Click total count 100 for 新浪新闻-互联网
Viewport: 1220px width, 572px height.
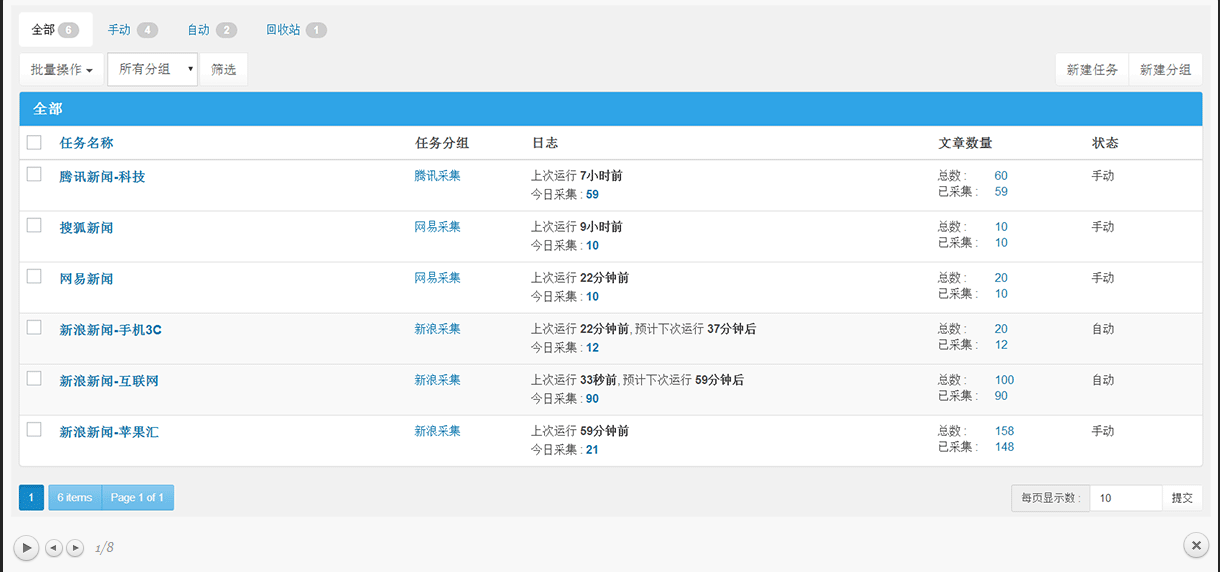pyautogui.click(x=1004, y=379)
